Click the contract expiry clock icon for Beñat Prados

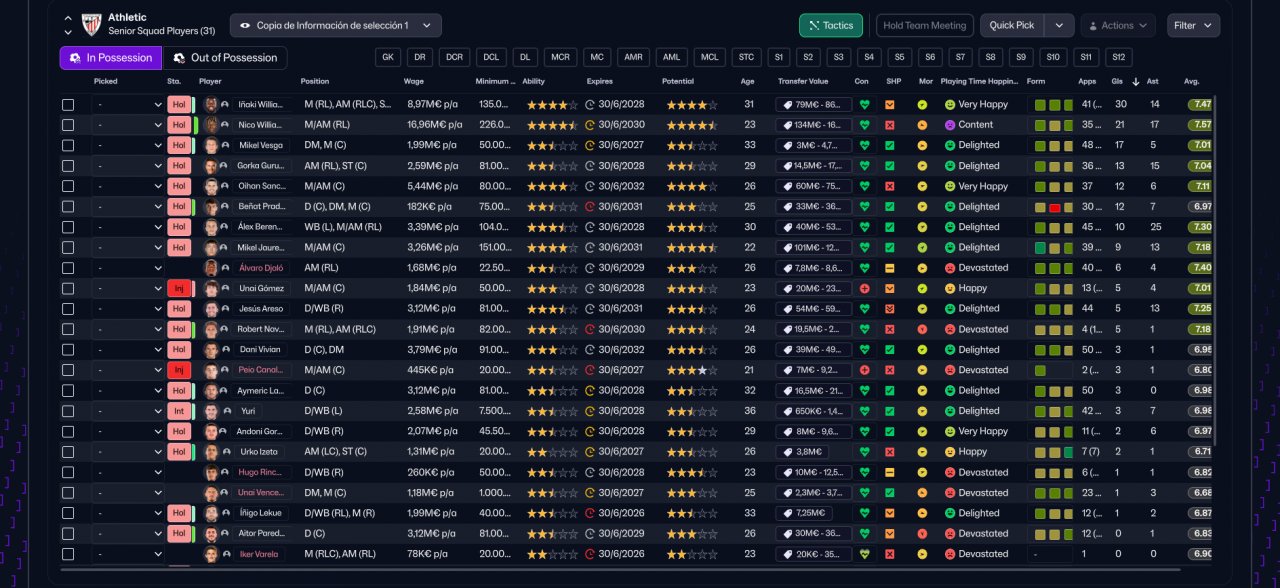(x=590, y=207)
